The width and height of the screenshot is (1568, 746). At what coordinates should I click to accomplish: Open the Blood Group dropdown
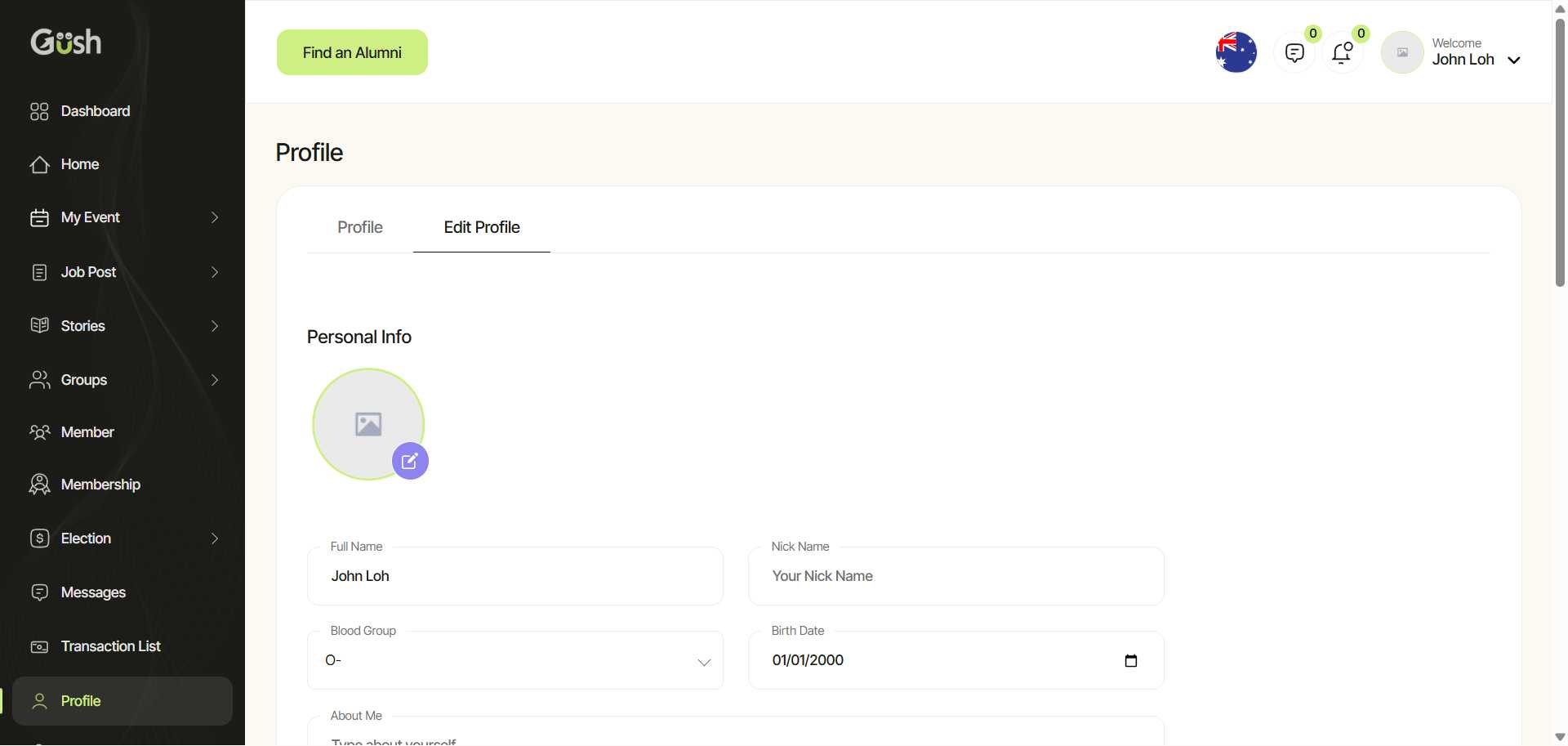515,660
